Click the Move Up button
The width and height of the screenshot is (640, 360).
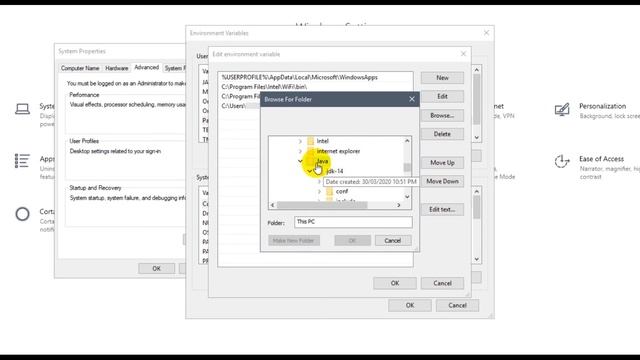[442, 162]
